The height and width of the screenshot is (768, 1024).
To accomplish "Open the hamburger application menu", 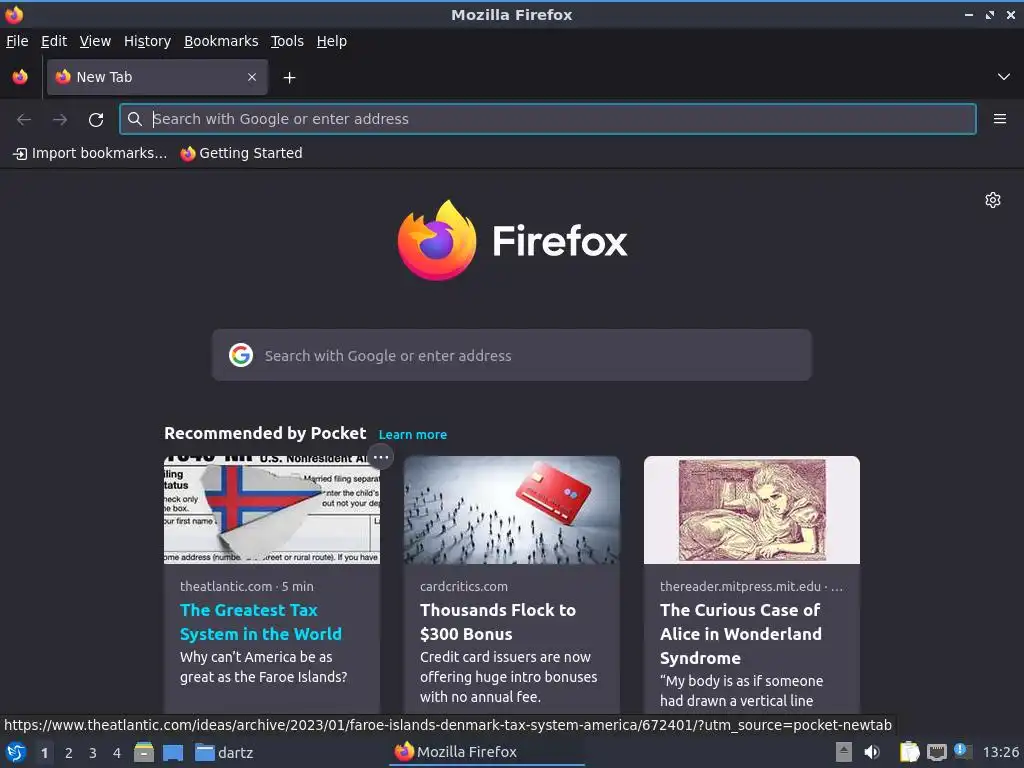I will pos(1000,119).
